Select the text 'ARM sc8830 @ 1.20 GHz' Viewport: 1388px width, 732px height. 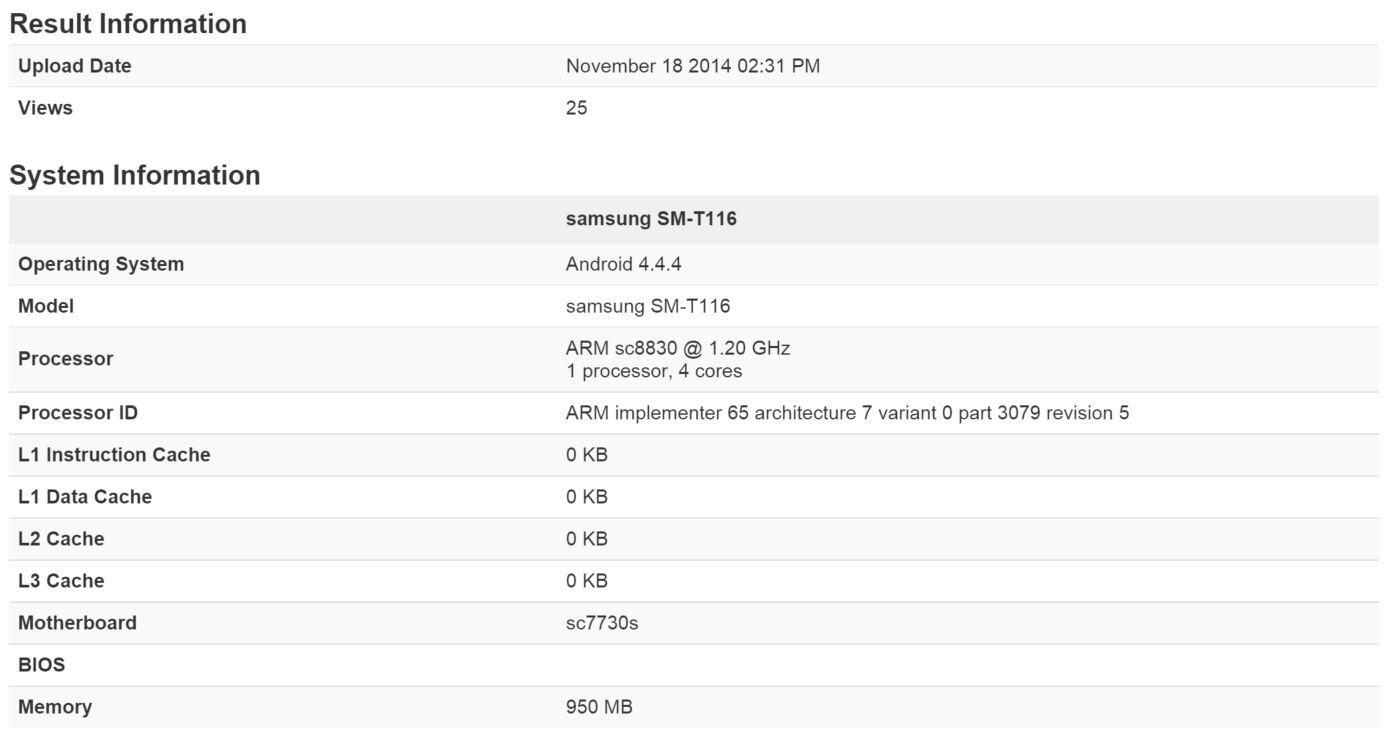pos(678,348)
